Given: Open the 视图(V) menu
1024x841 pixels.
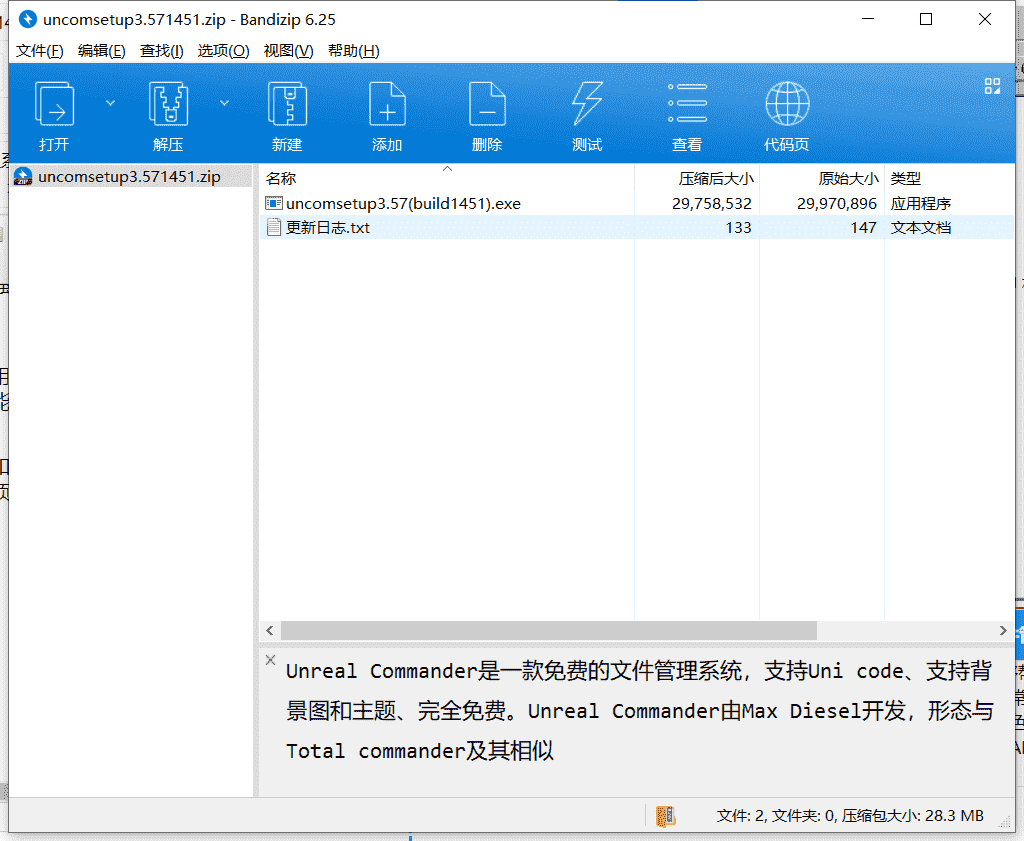Looking at the screenshot, I should pyautogui.click(x=288, y=51).
